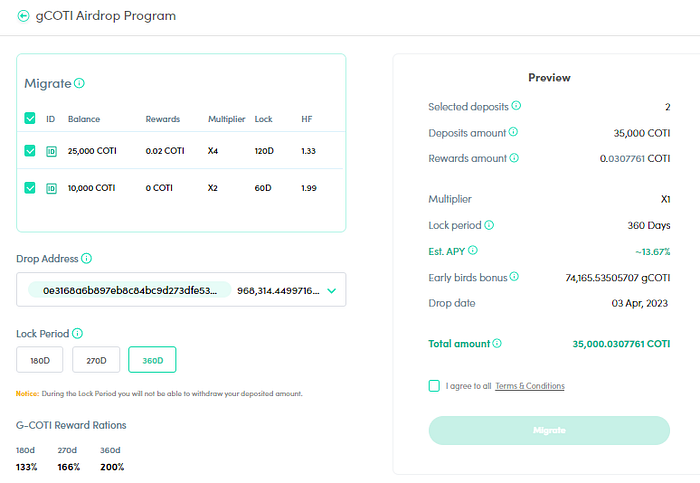Click the 200% reward ratio for 360d
700x483 pixels.
click(112, 467)
